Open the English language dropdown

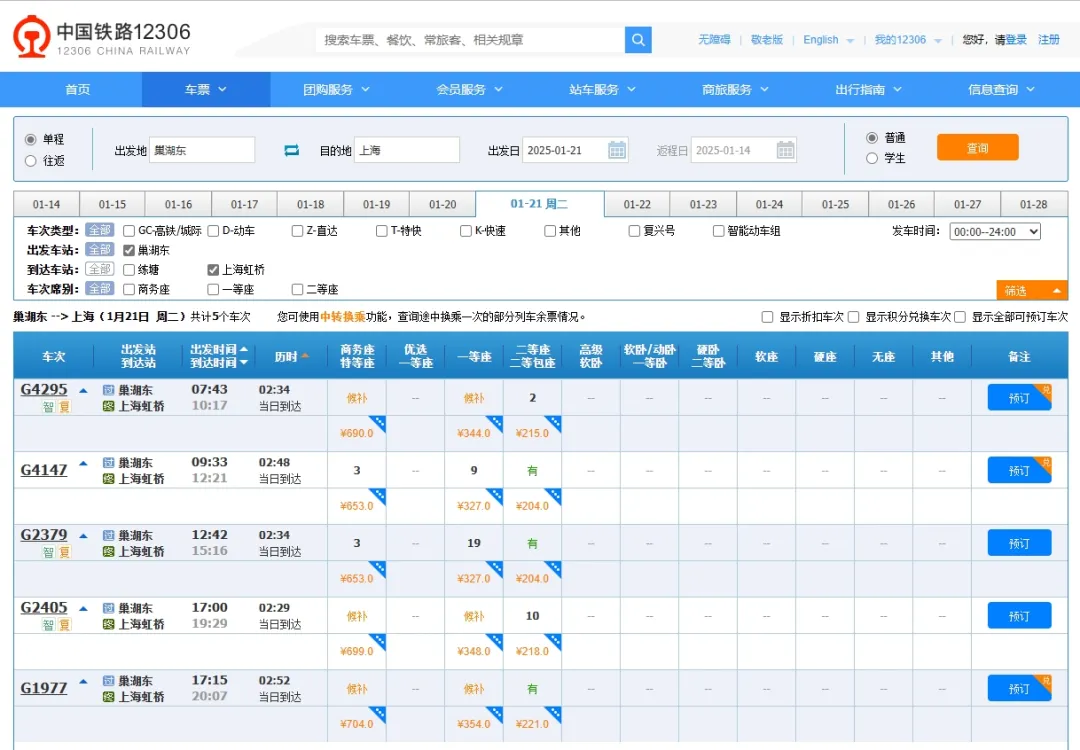828,40
